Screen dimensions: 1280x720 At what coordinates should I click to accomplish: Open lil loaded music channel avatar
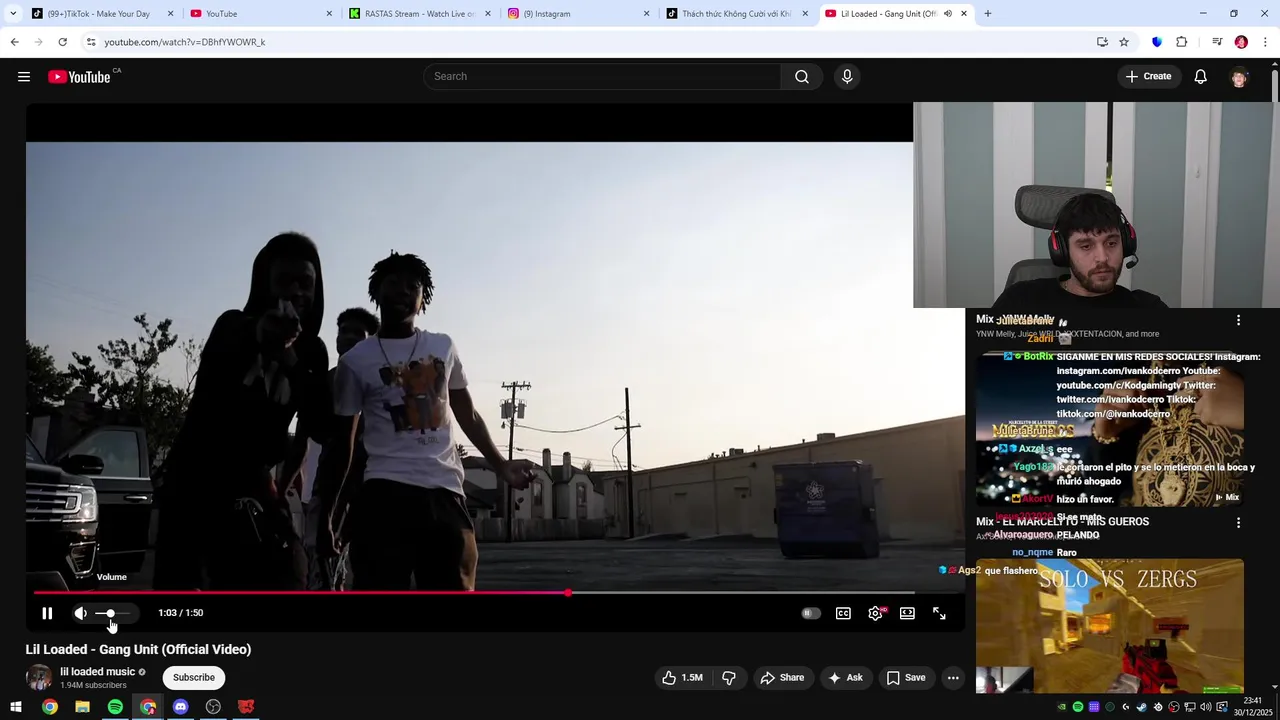(x=39, y=678)
